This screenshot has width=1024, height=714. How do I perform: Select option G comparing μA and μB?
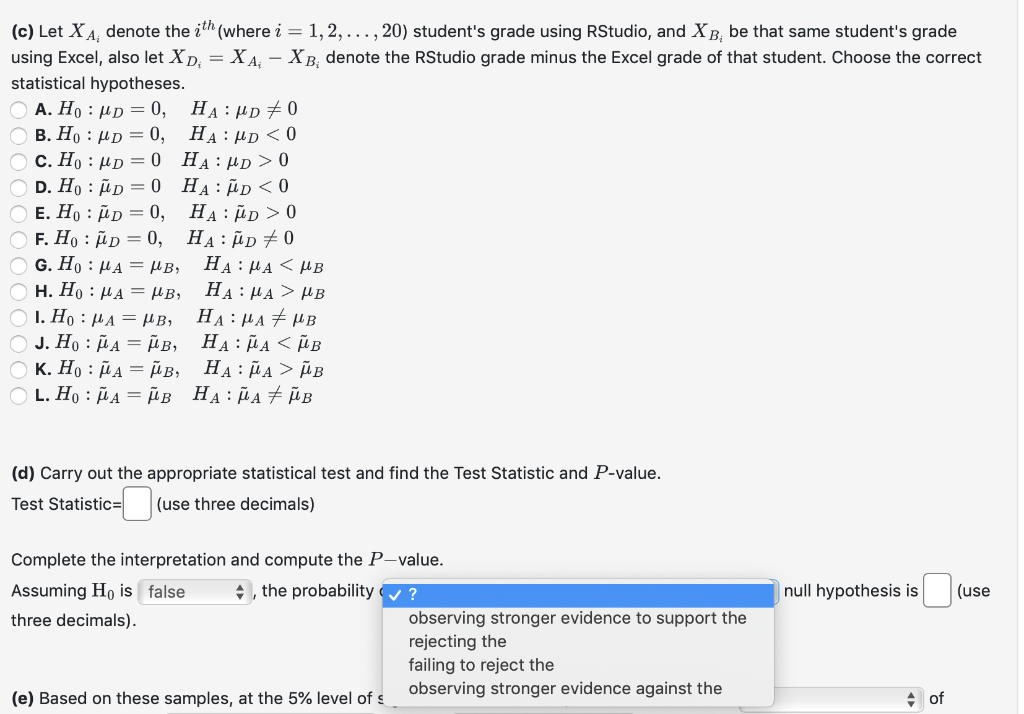click(x=18, y=264)
